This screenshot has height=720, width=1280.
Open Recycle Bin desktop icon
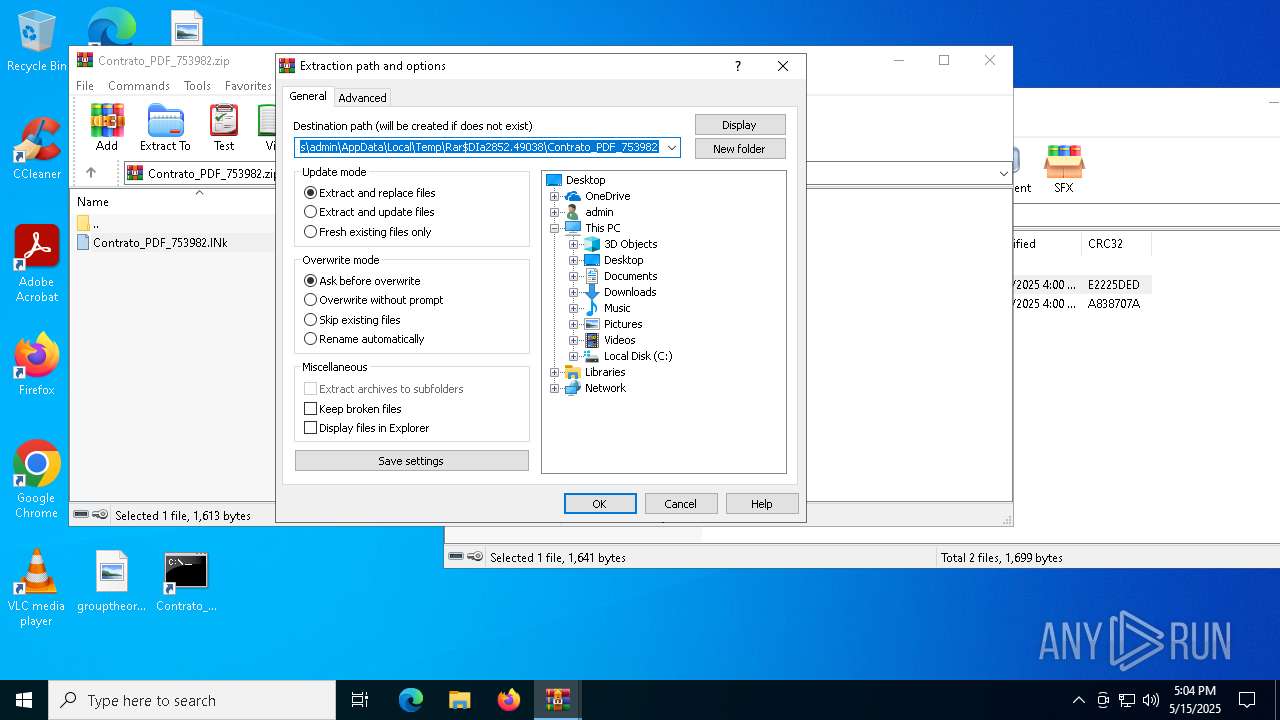pos(37,42)
